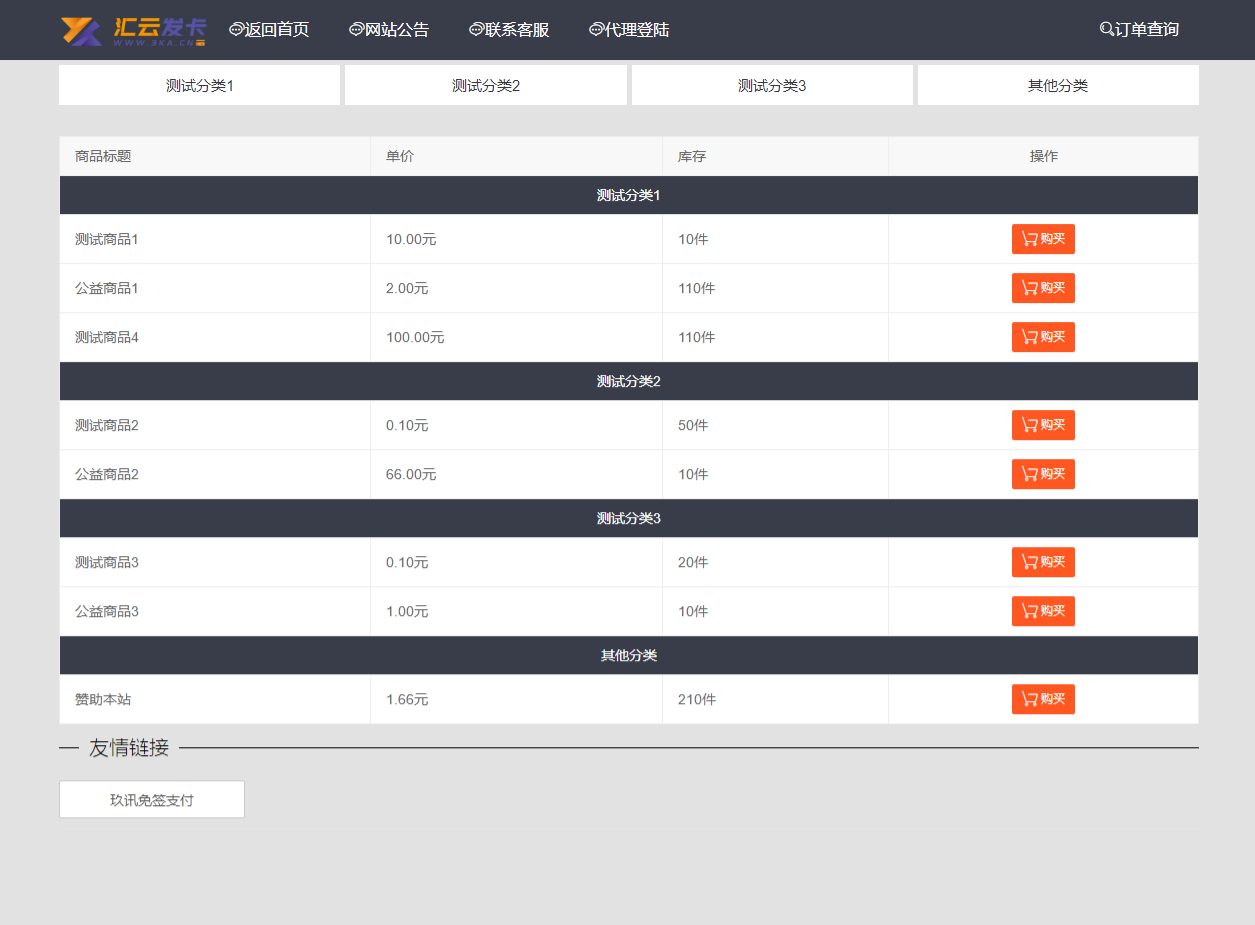Click the cart icon for 测试商品1
The image size is (1255, 925).
point(1029,240)
